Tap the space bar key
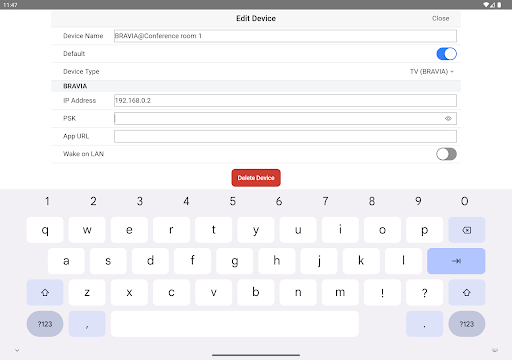This screenshot has height=360, width=512. click(235, 324)
